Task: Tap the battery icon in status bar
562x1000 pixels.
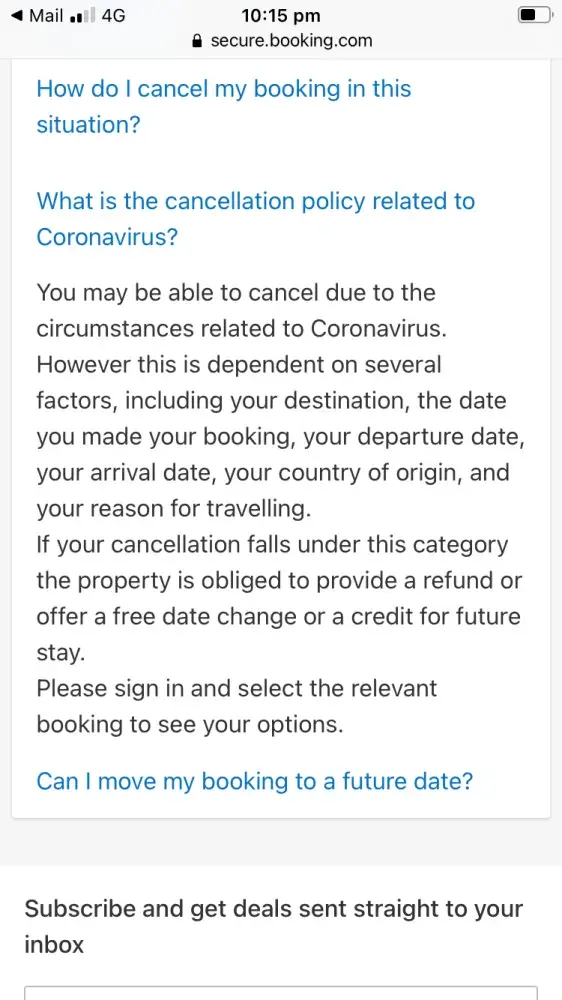Action: 535,15
